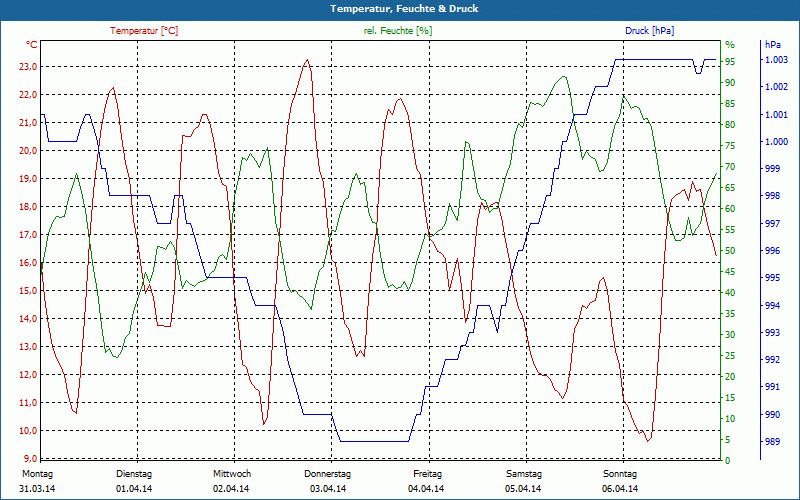The width and height of the screenshot is (800, 500).
Task: Click the 'Donnerstag' day label
Action: [x=328, y=474]
